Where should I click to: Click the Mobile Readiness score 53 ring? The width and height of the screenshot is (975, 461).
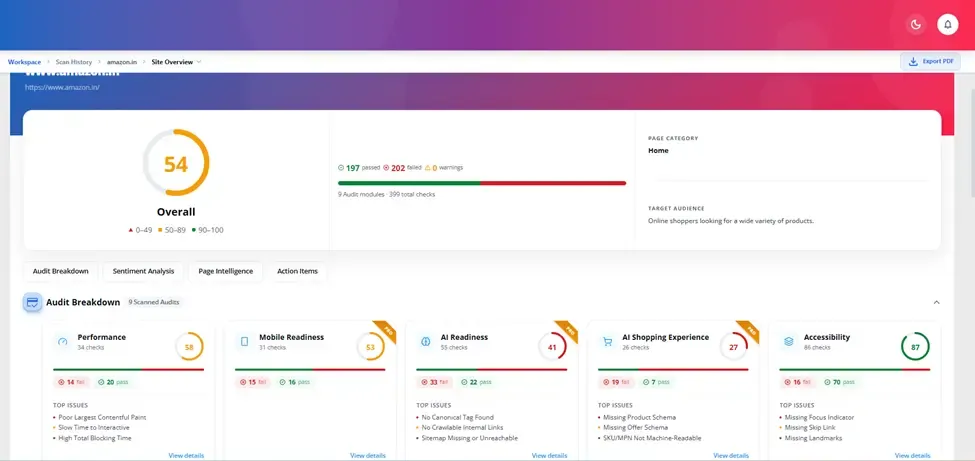pyautogui.click(x=371, y=347)
